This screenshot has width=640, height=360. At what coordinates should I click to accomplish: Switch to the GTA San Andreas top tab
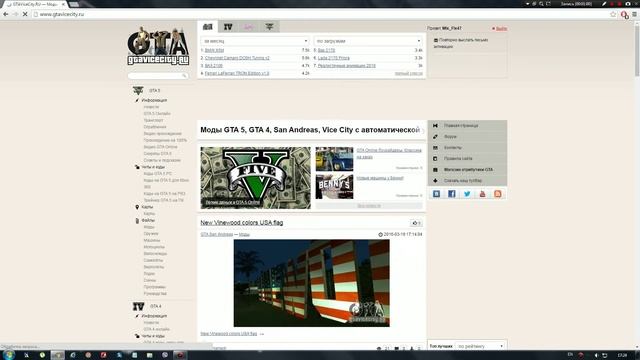point(207,27)
